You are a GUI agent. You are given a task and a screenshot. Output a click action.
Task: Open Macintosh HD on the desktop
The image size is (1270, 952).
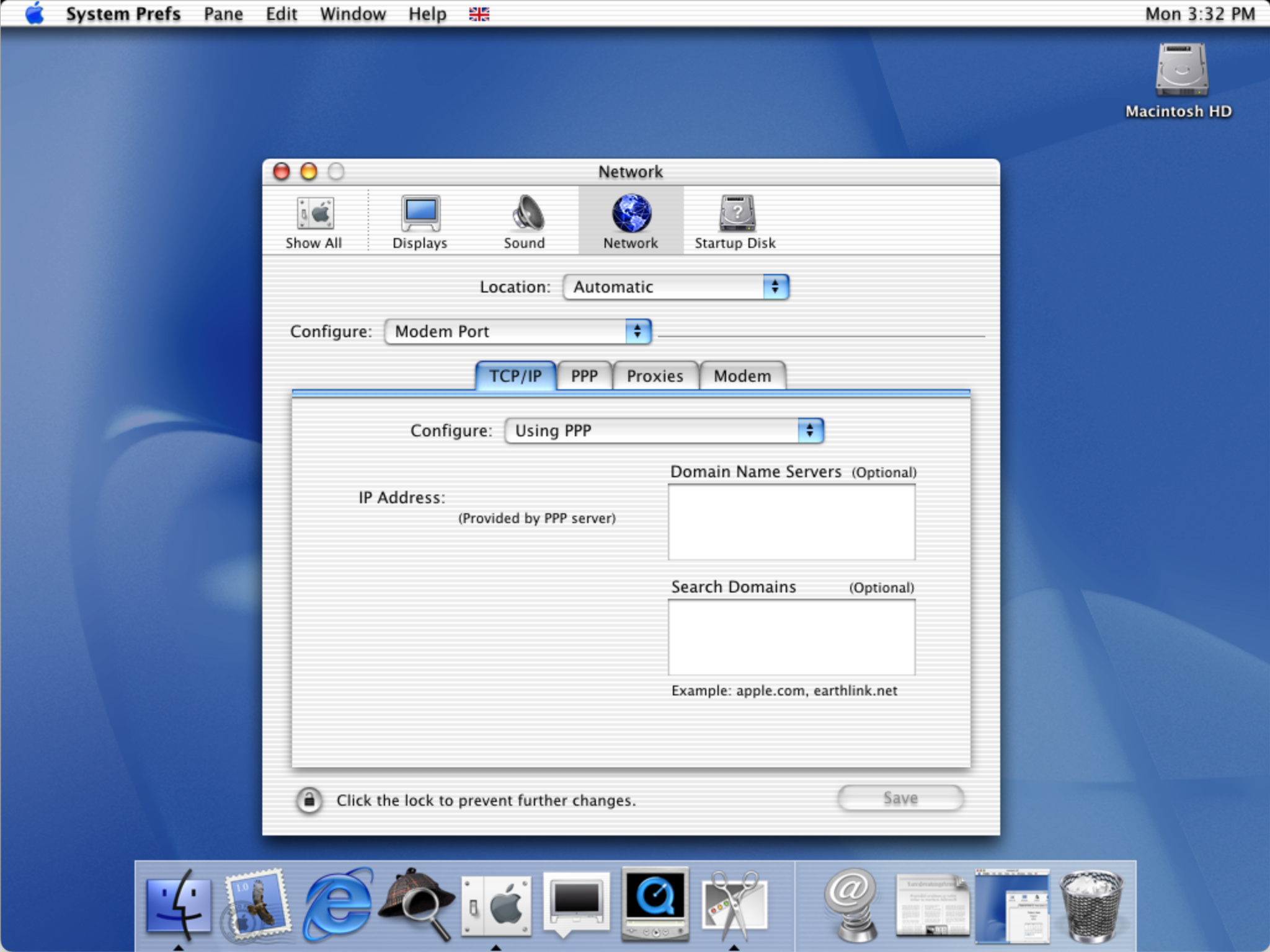1180,81
